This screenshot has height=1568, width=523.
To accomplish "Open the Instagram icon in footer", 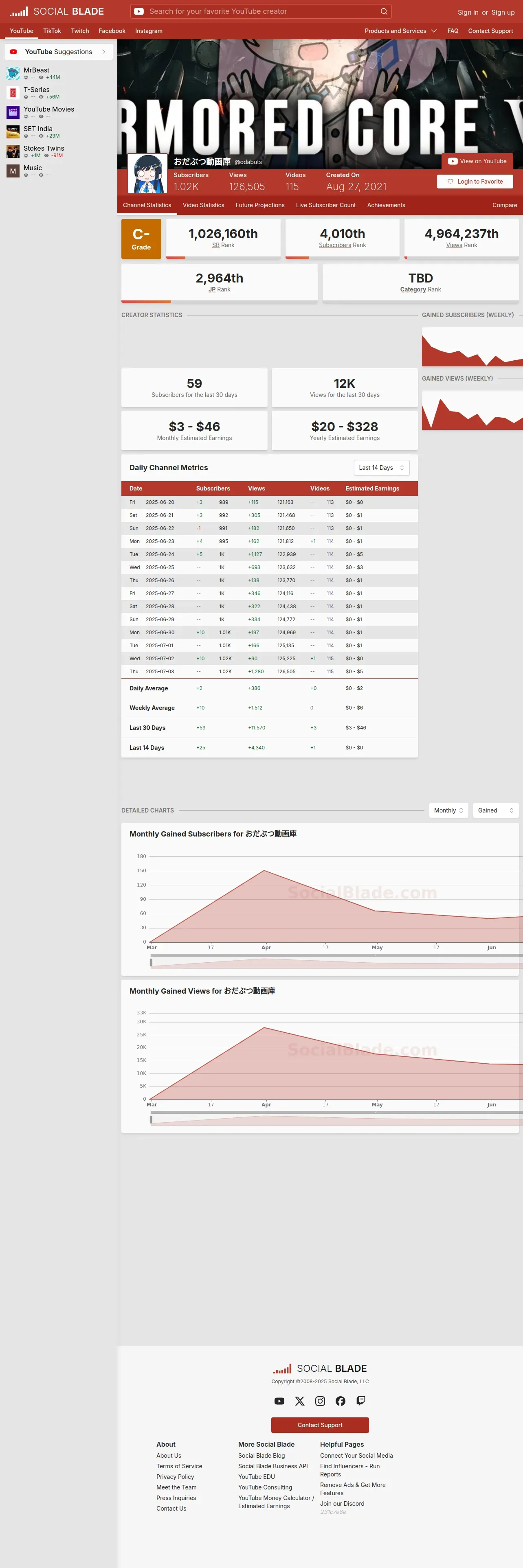I will 320,1401.
